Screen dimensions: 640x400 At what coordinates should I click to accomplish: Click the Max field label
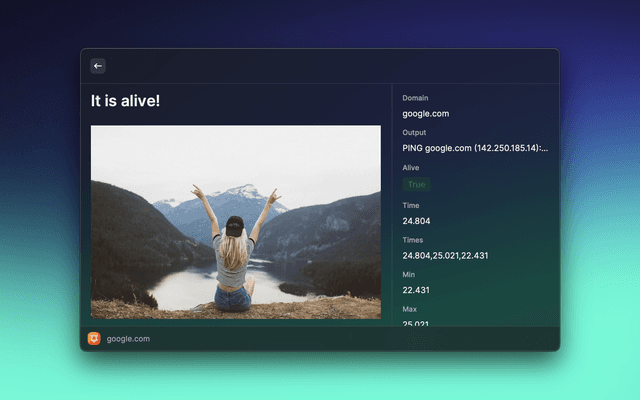pos(410,310)
